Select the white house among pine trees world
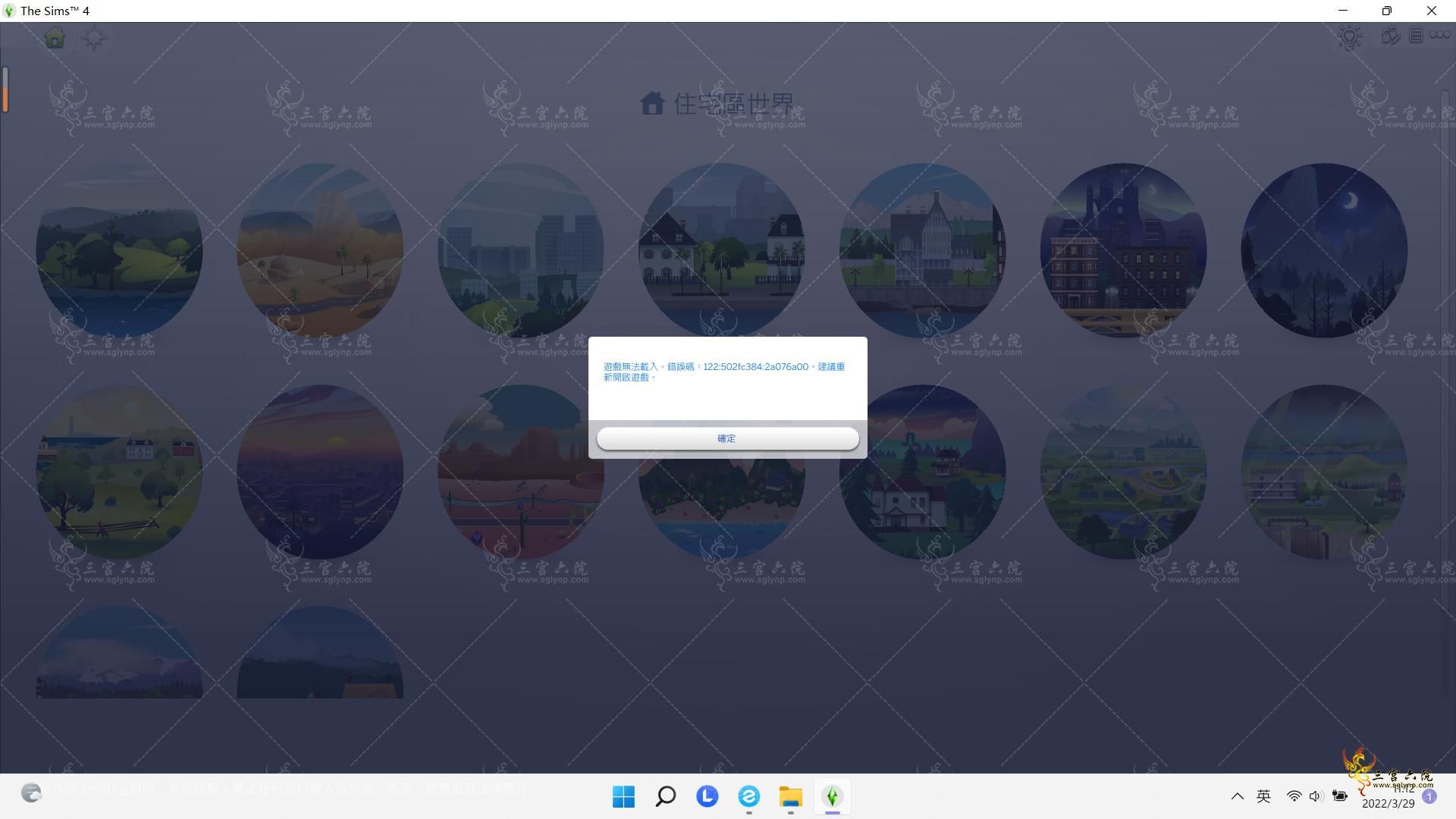This screenshot has height=819, width=1456. [923, 472]
